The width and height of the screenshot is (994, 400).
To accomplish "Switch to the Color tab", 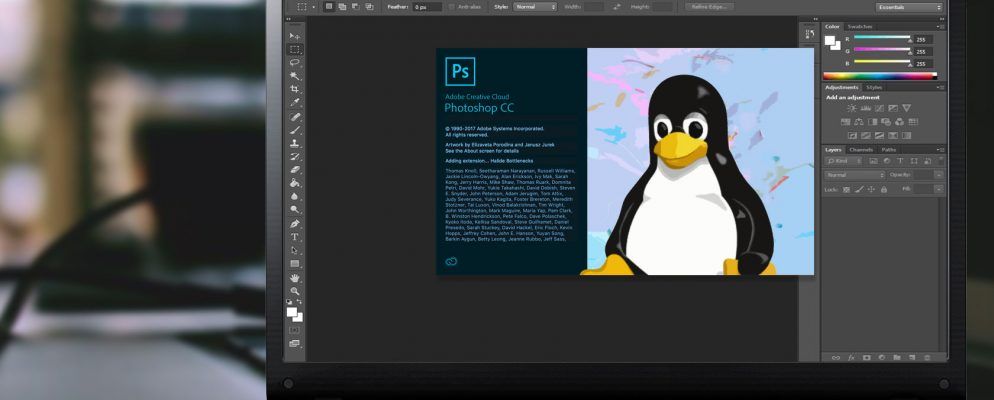I will (832, 27).
